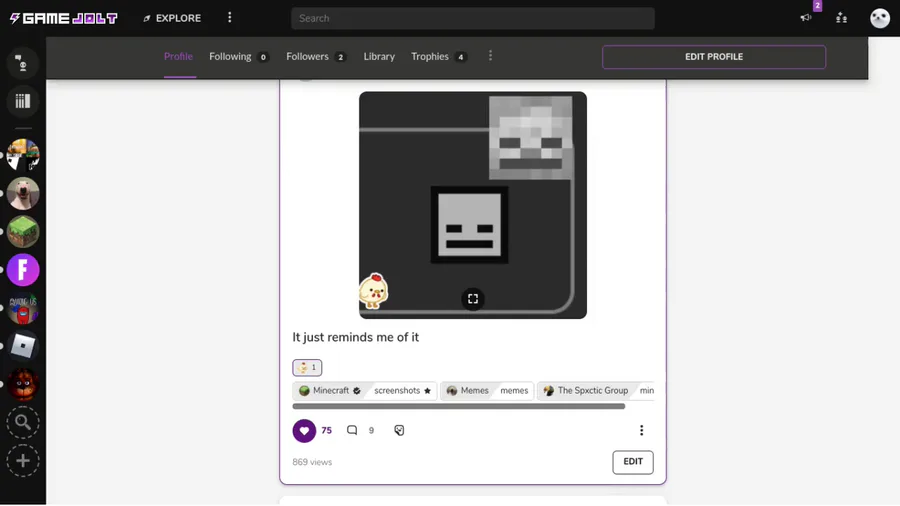Open the Minecraft grass block community in the sidebar
The height and width of the screenshot is (506, 900).
coord(23,231)
